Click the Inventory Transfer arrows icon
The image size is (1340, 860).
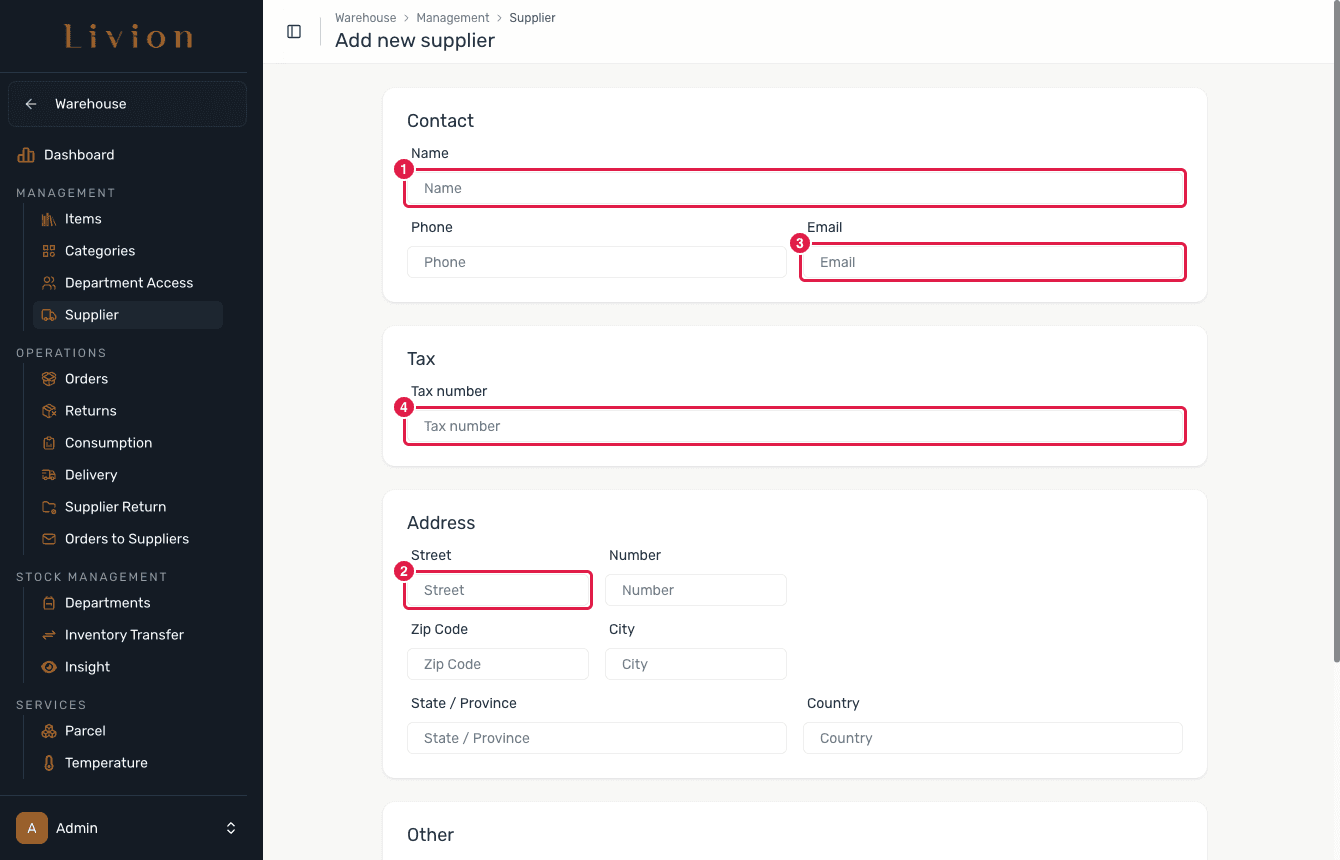[x=48, y=635]
